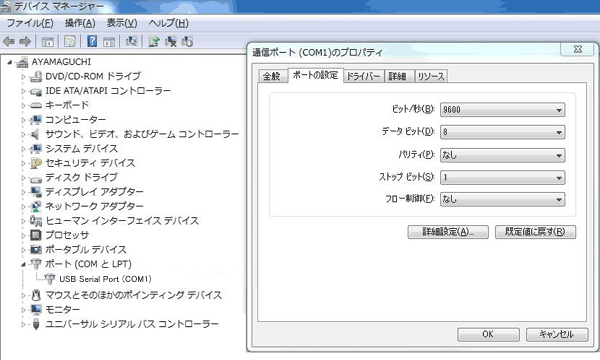
Task: Click the OK button
Action: [488, 334]
